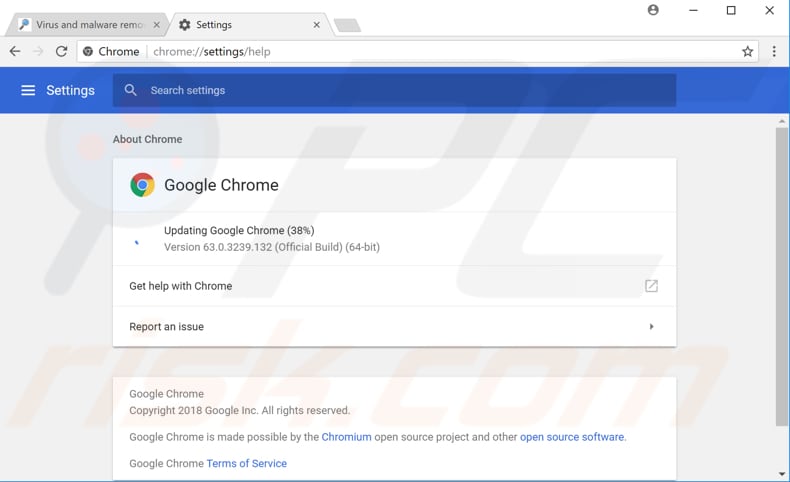Click the Updating Google Chrome (38%) text
The image size is (790, 482).
239,230
